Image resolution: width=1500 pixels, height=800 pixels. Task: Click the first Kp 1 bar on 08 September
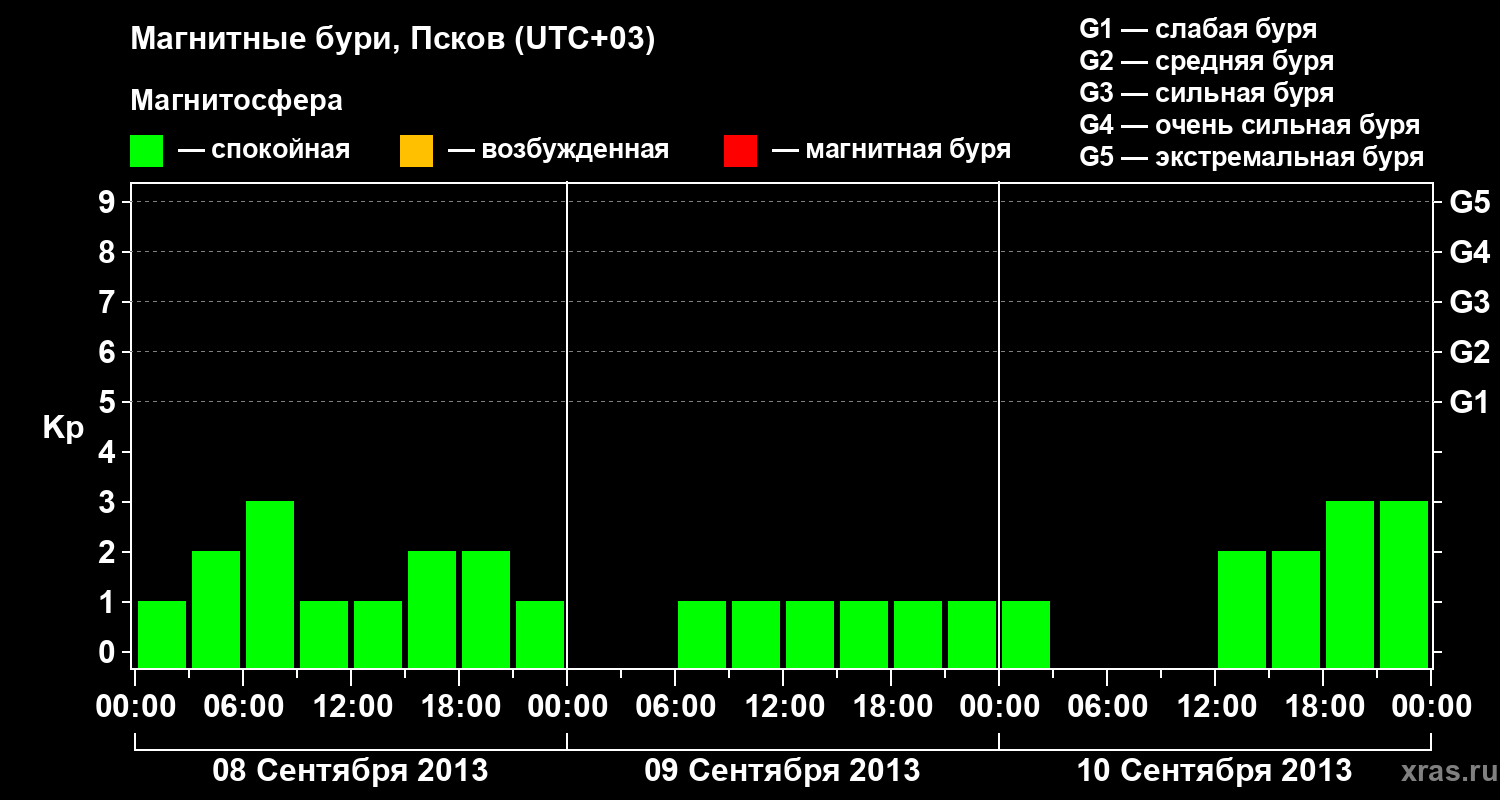[162, 634]
